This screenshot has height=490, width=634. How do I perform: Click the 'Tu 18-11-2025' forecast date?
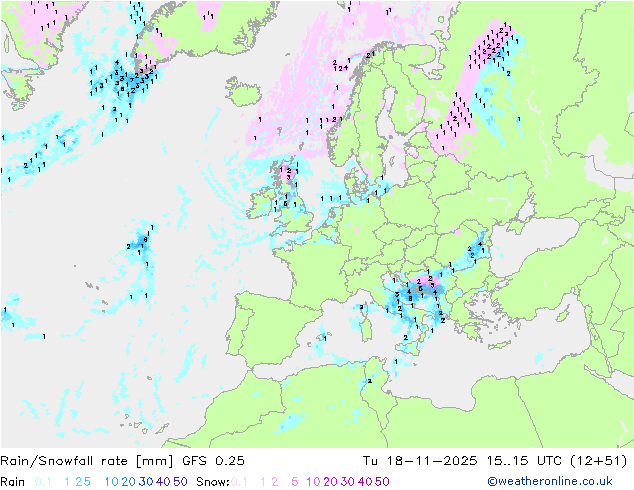pos(420,461)
